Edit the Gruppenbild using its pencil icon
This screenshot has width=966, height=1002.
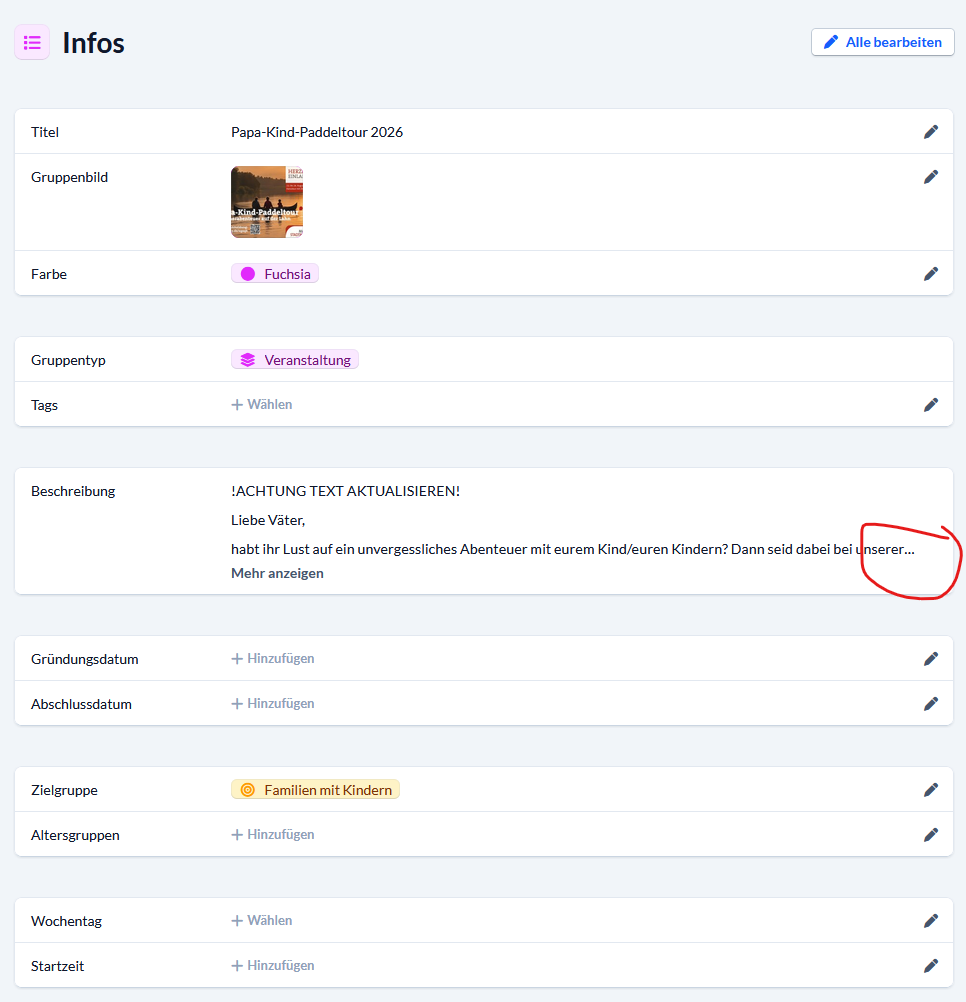click(930, 177)
